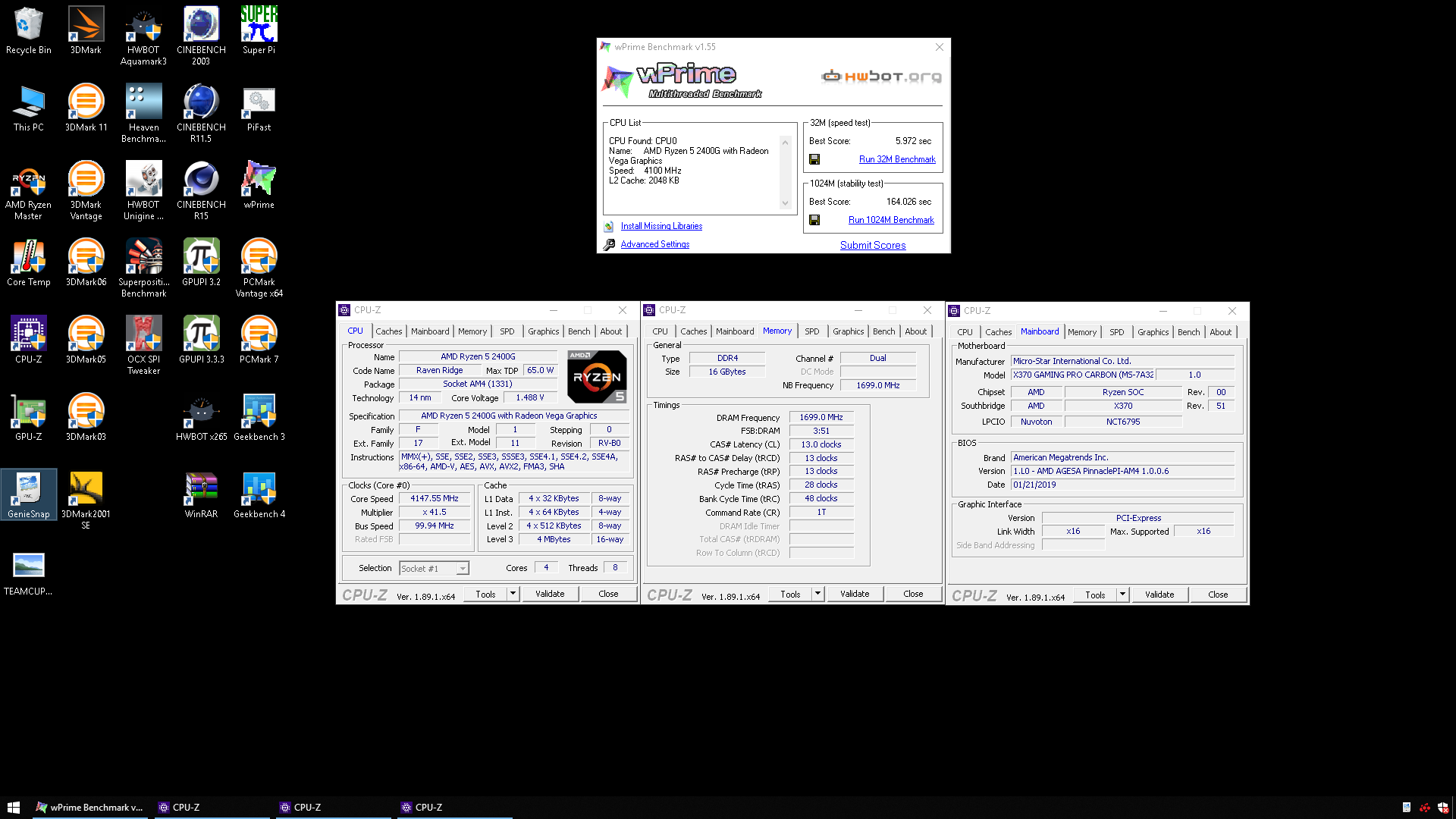This screenshot has width=1456, height=819.
Task: Expand Tools dropdown arrow in Memory tab window
Action: (818, 594)
